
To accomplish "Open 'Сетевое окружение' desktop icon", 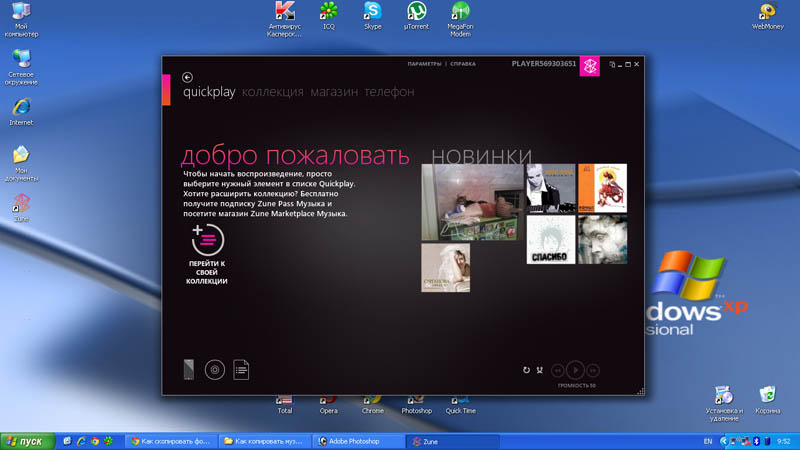I will tap(21, 67).
